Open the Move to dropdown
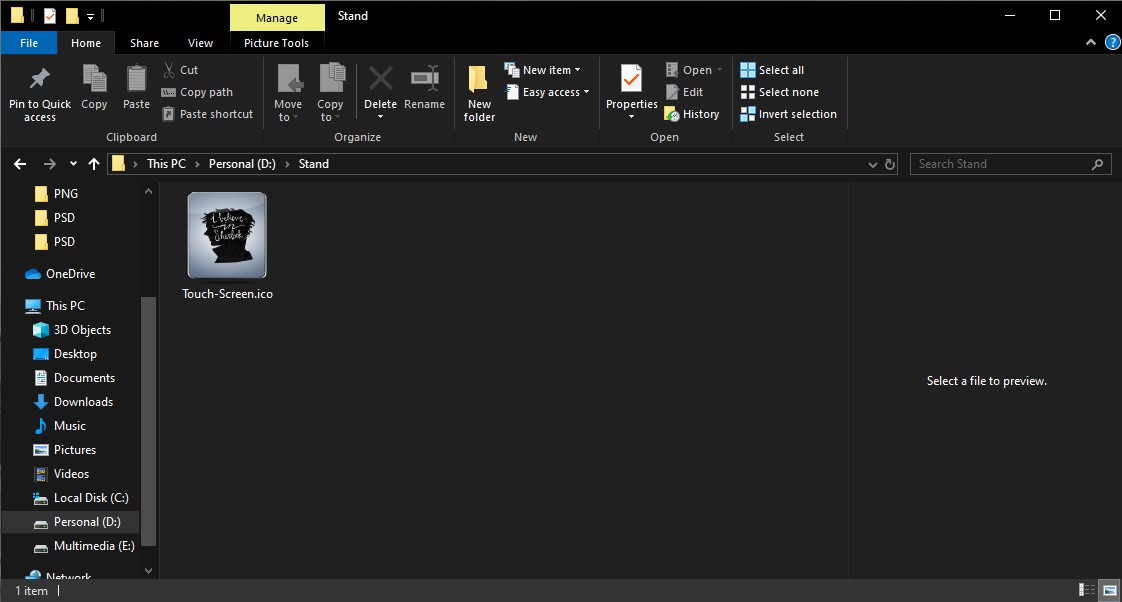This screenshot has width=1122, height=602. click(x=288, y=90)
